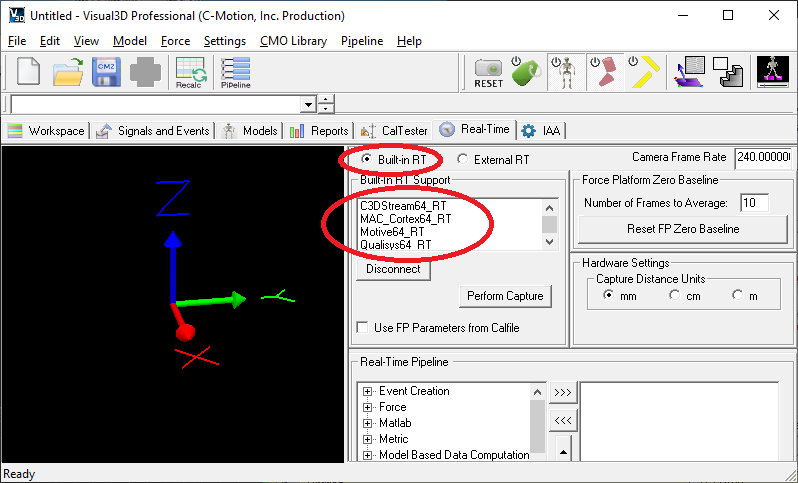Toggle the red segment geometry icon
The image size is (798, 483).
point(605,72)
